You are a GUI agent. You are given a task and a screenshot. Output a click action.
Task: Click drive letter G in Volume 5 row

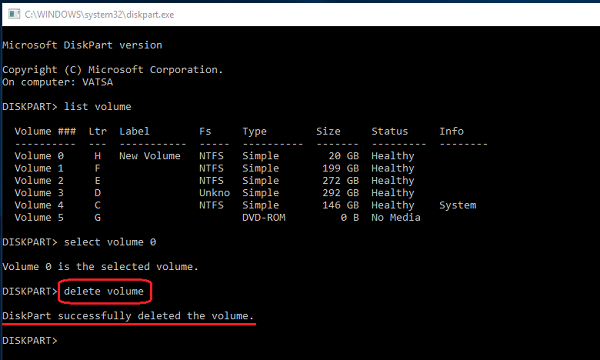click(x=98, y=218)
